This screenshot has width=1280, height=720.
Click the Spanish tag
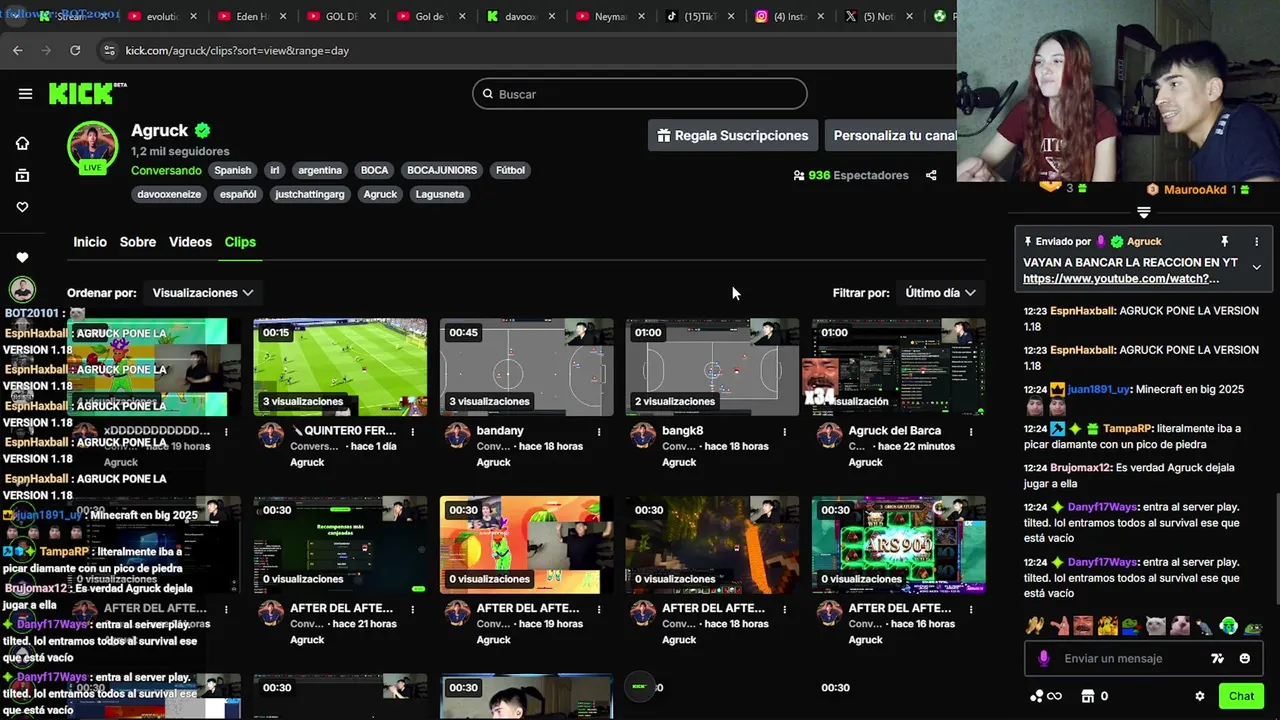pyautogui.click(x=232, y=170)
